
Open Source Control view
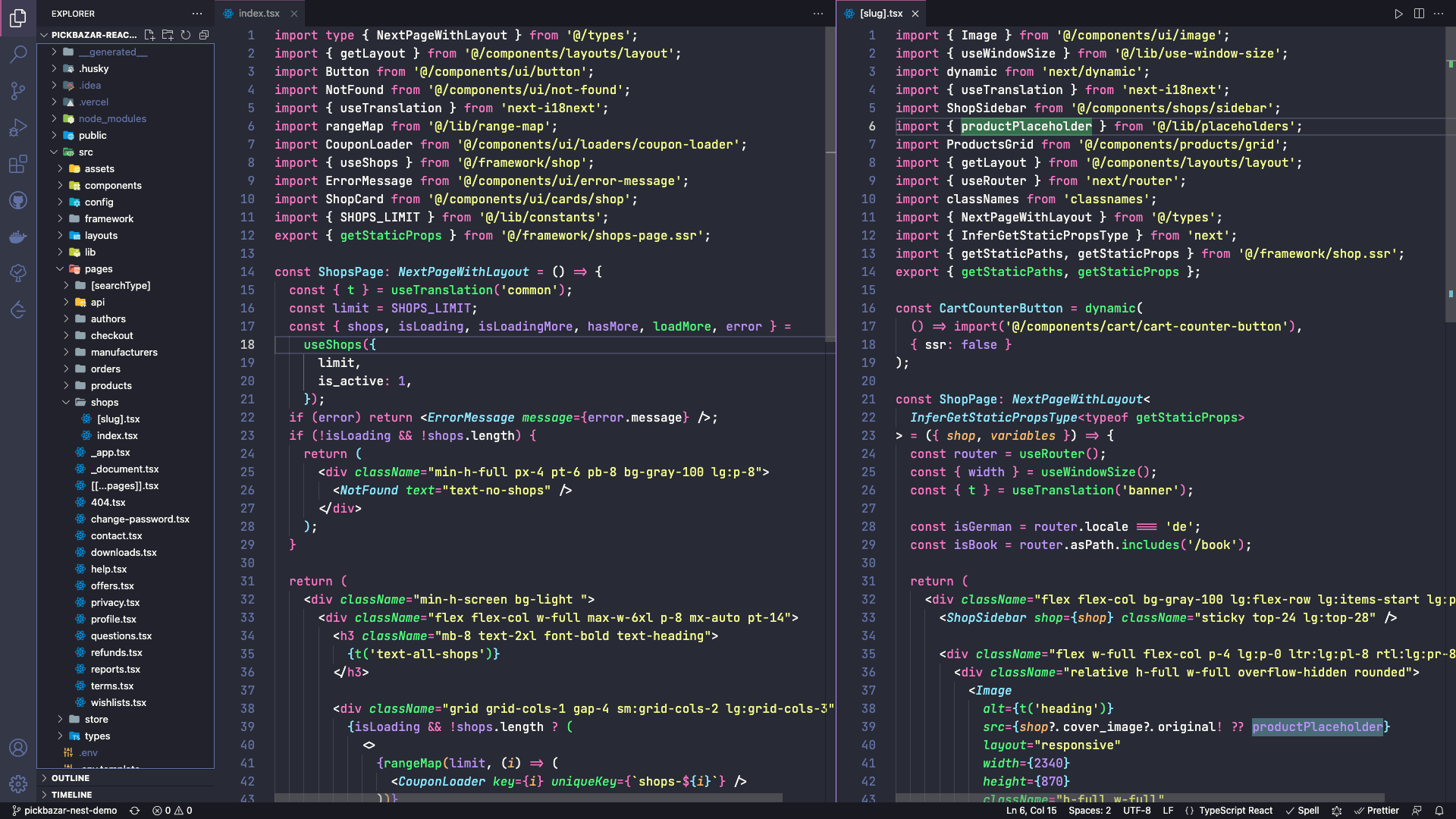pyautogui.click(x=18, y=91)
